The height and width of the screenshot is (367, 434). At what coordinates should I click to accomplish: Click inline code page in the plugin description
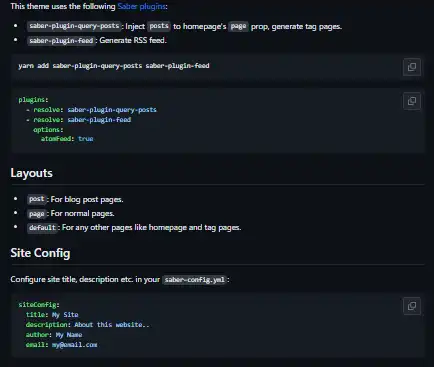[x=238, y=26]
